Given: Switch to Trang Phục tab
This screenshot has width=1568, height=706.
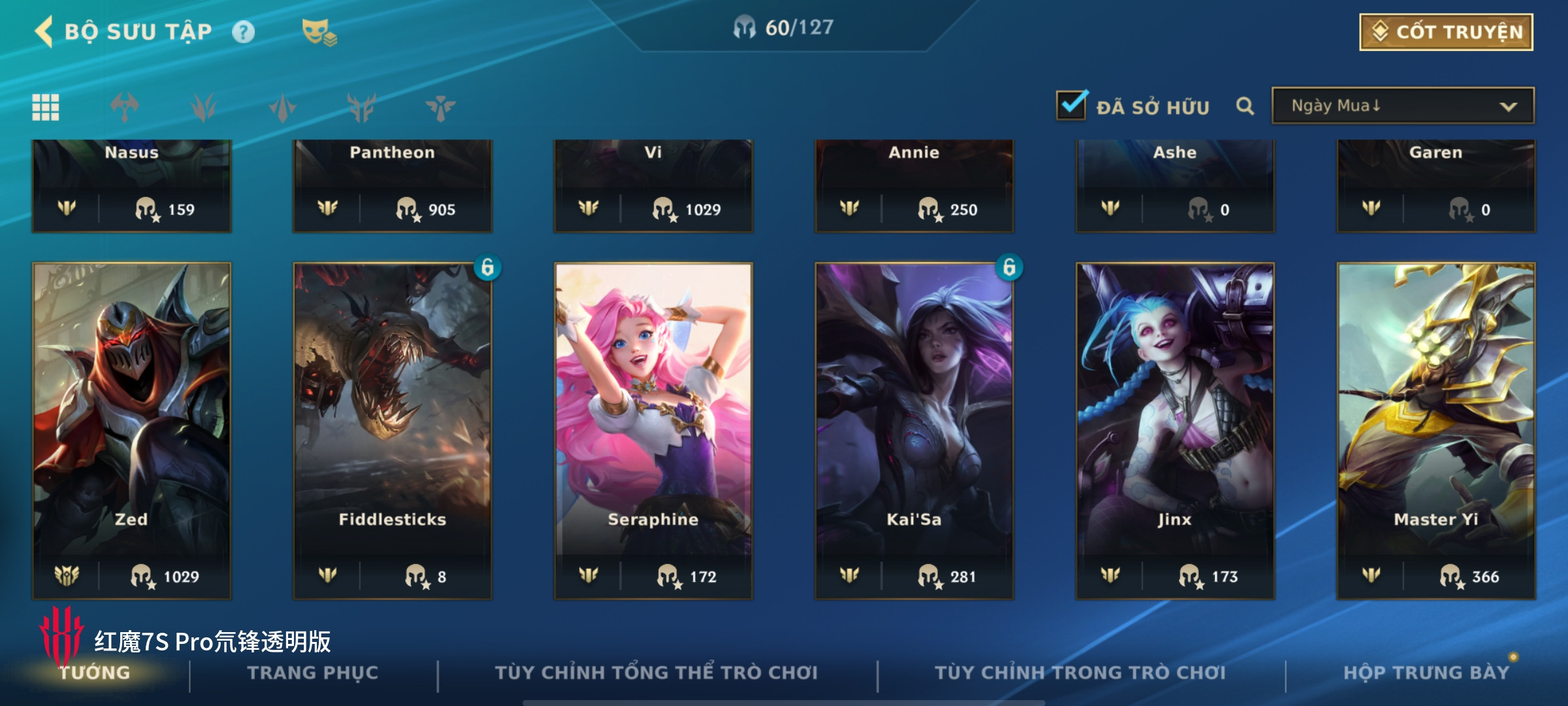Looking at the screenshot, I should click(312, 673).
